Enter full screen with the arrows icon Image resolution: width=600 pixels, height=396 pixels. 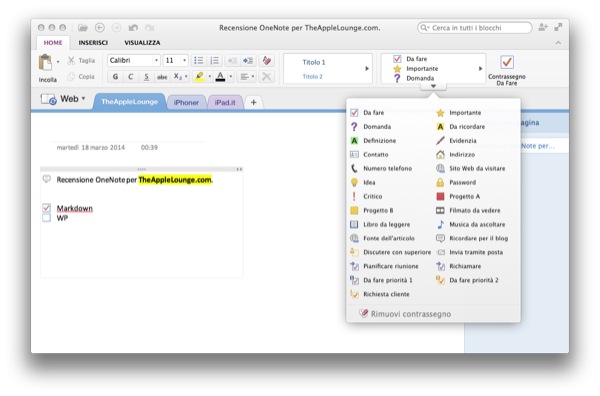[x=558, y=27]
